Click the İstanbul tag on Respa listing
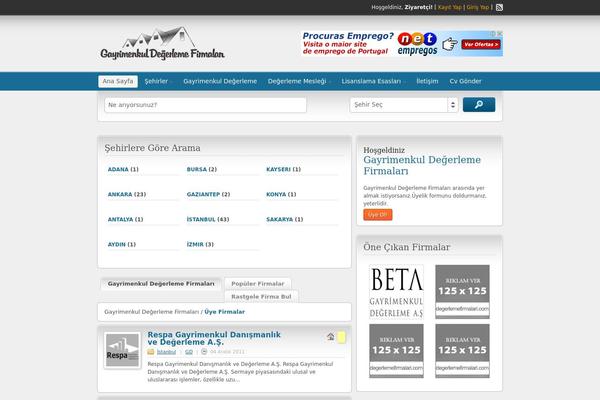 166,351
